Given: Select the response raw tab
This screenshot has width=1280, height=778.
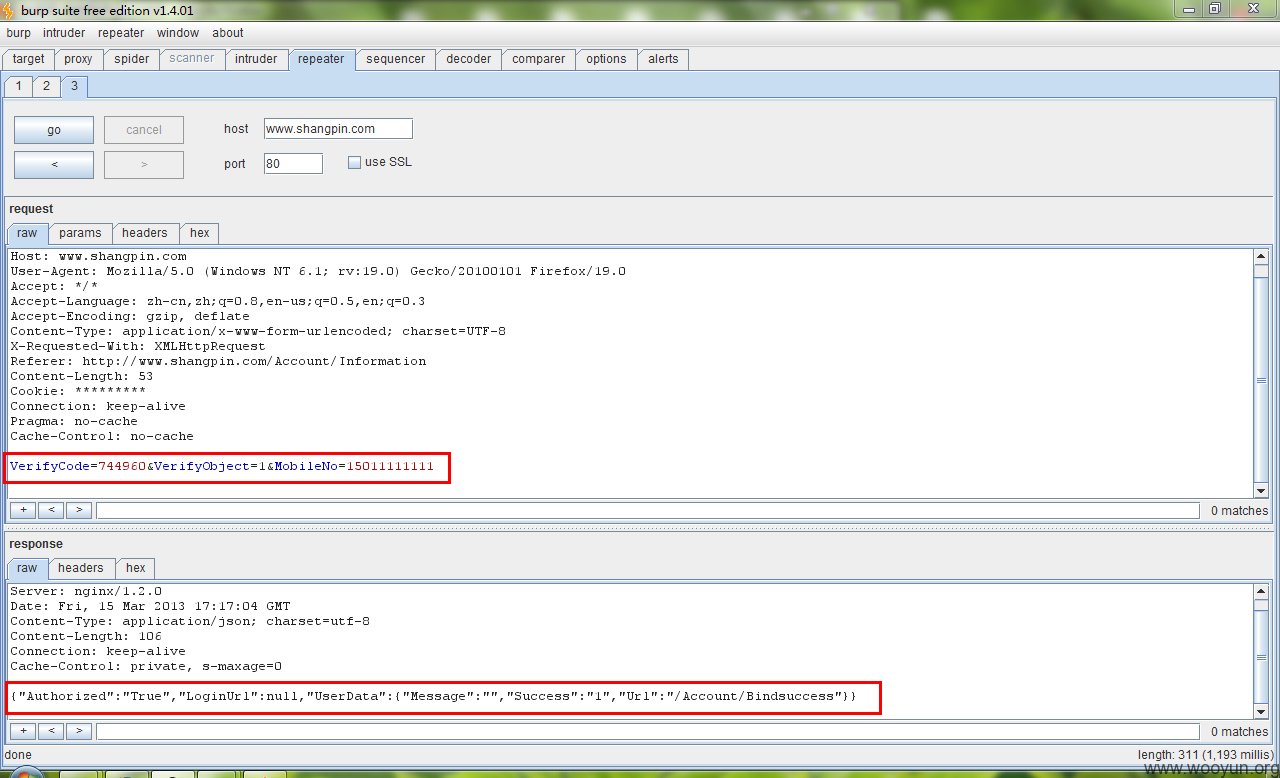Looking at the screenshot, I should click(x=27, y=568).
